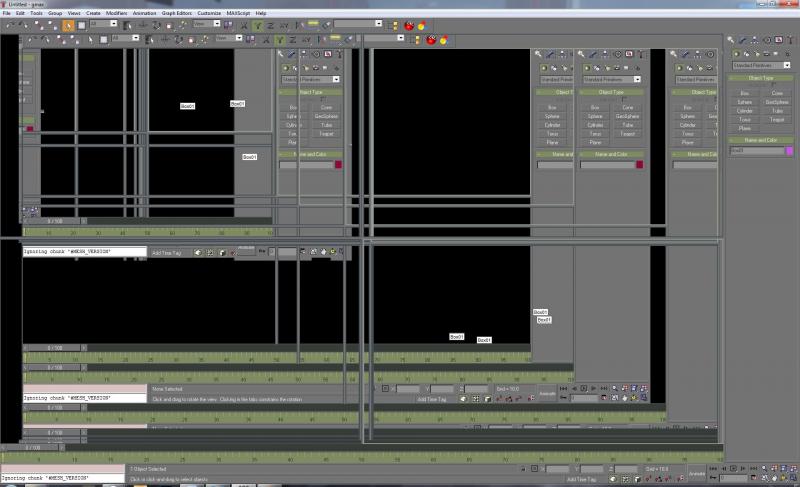Open the File menu
The width and height of the screenshot is (800, 487).
click(x=7, y=13)
